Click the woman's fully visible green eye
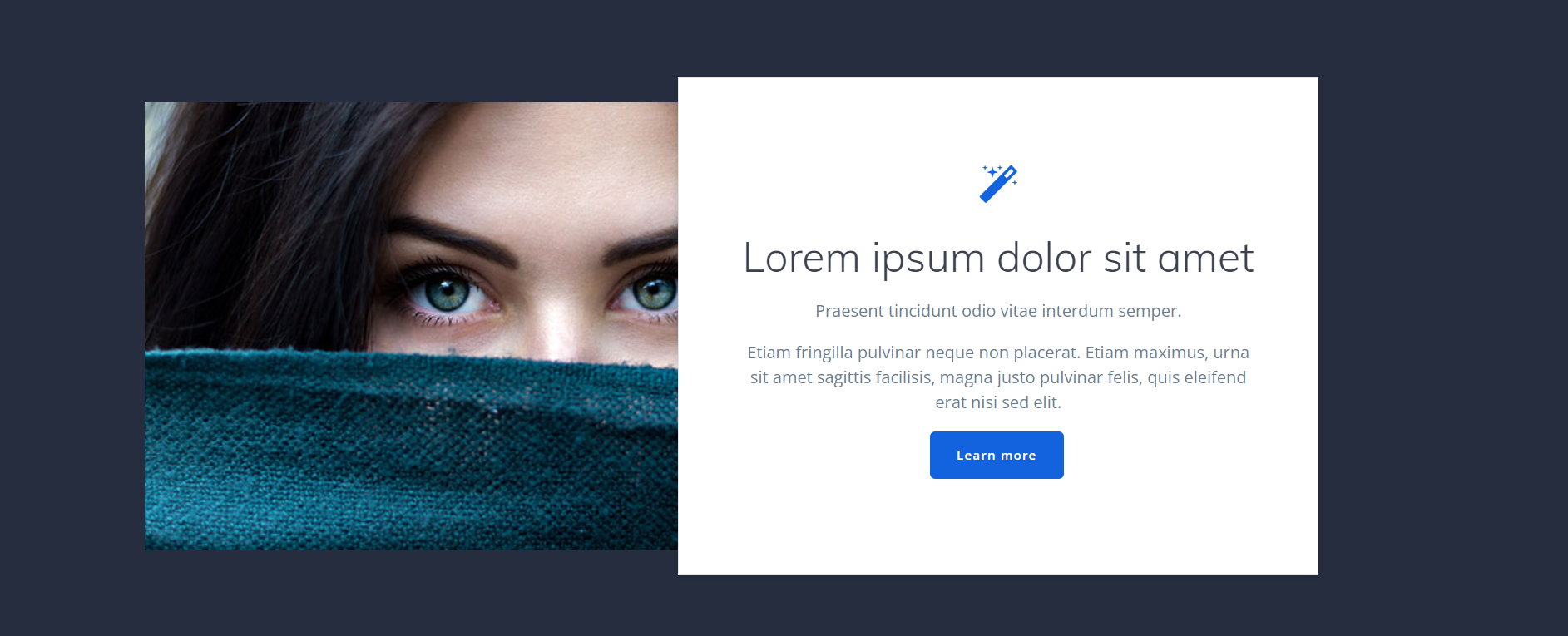Screen dimensions: 1568x636 point(449,293)
